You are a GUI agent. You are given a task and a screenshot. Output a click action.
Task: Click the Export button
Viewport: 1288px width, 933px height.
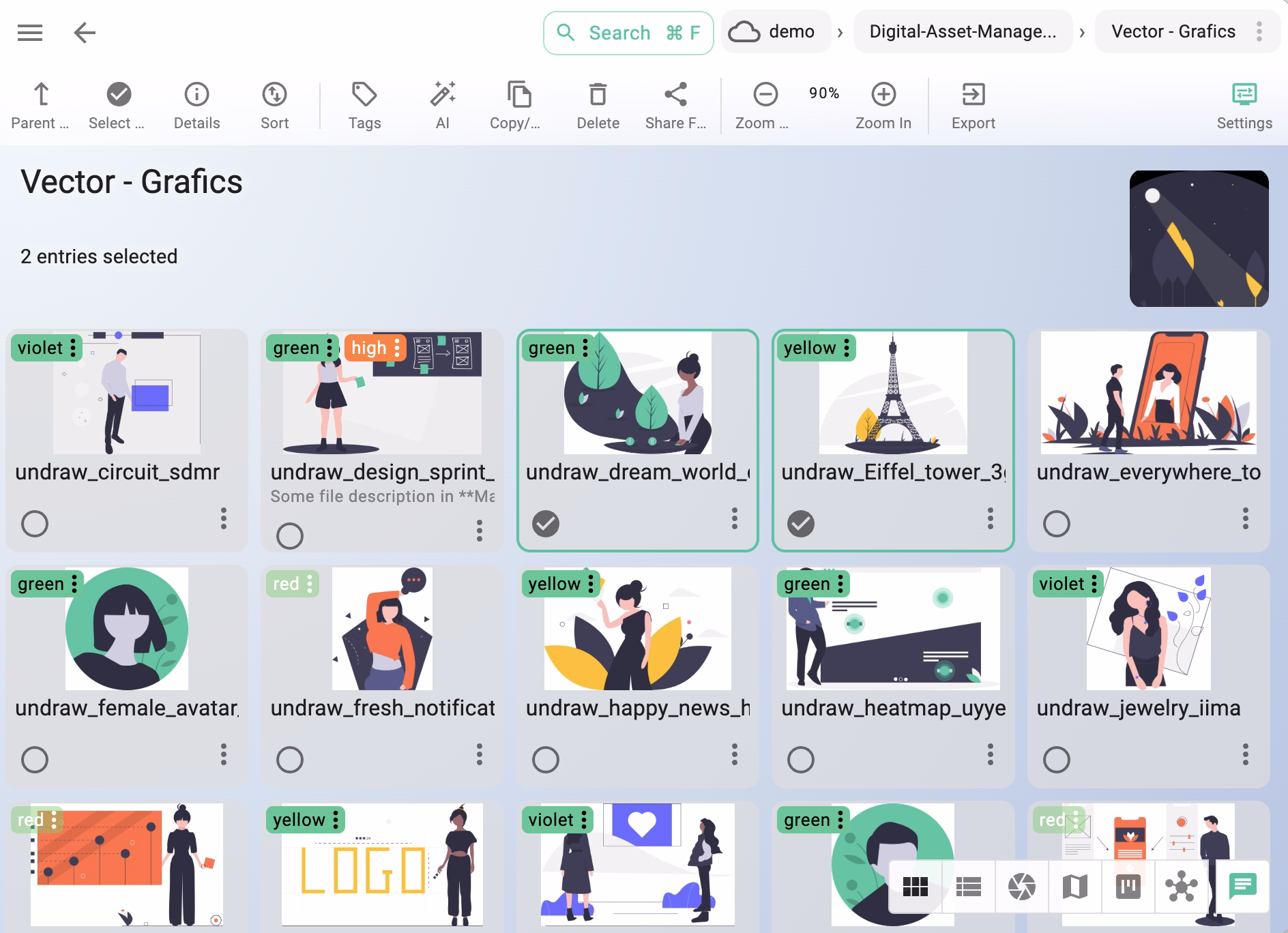(x=974, y=104)
